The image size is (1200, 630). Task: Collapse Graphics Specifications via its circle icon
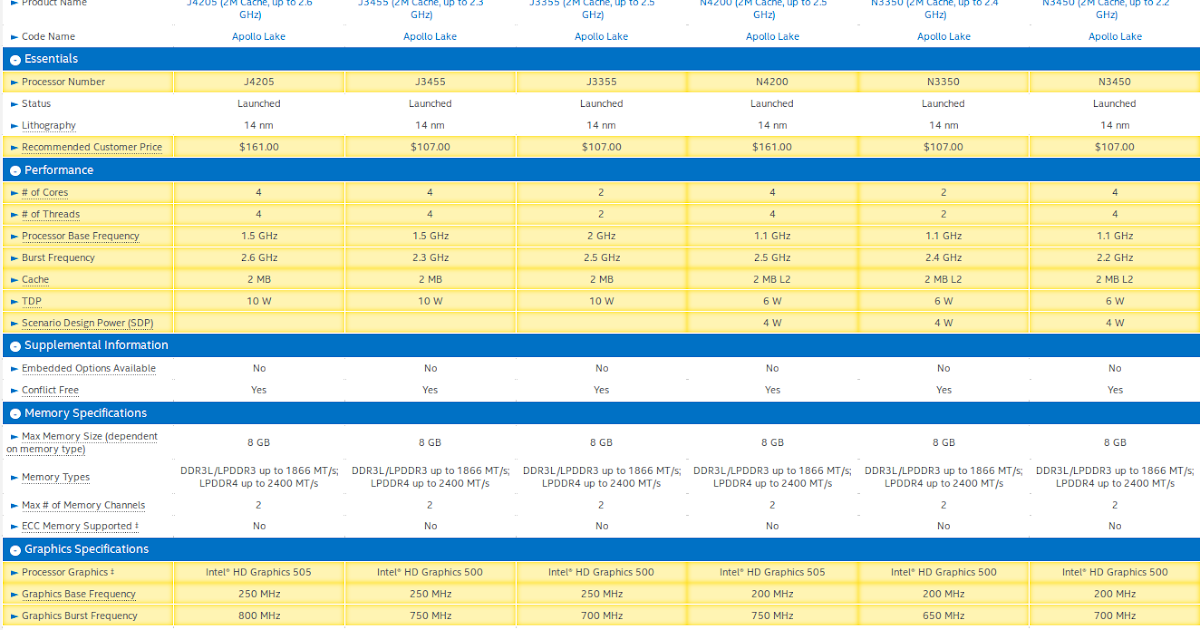point(15,550)
